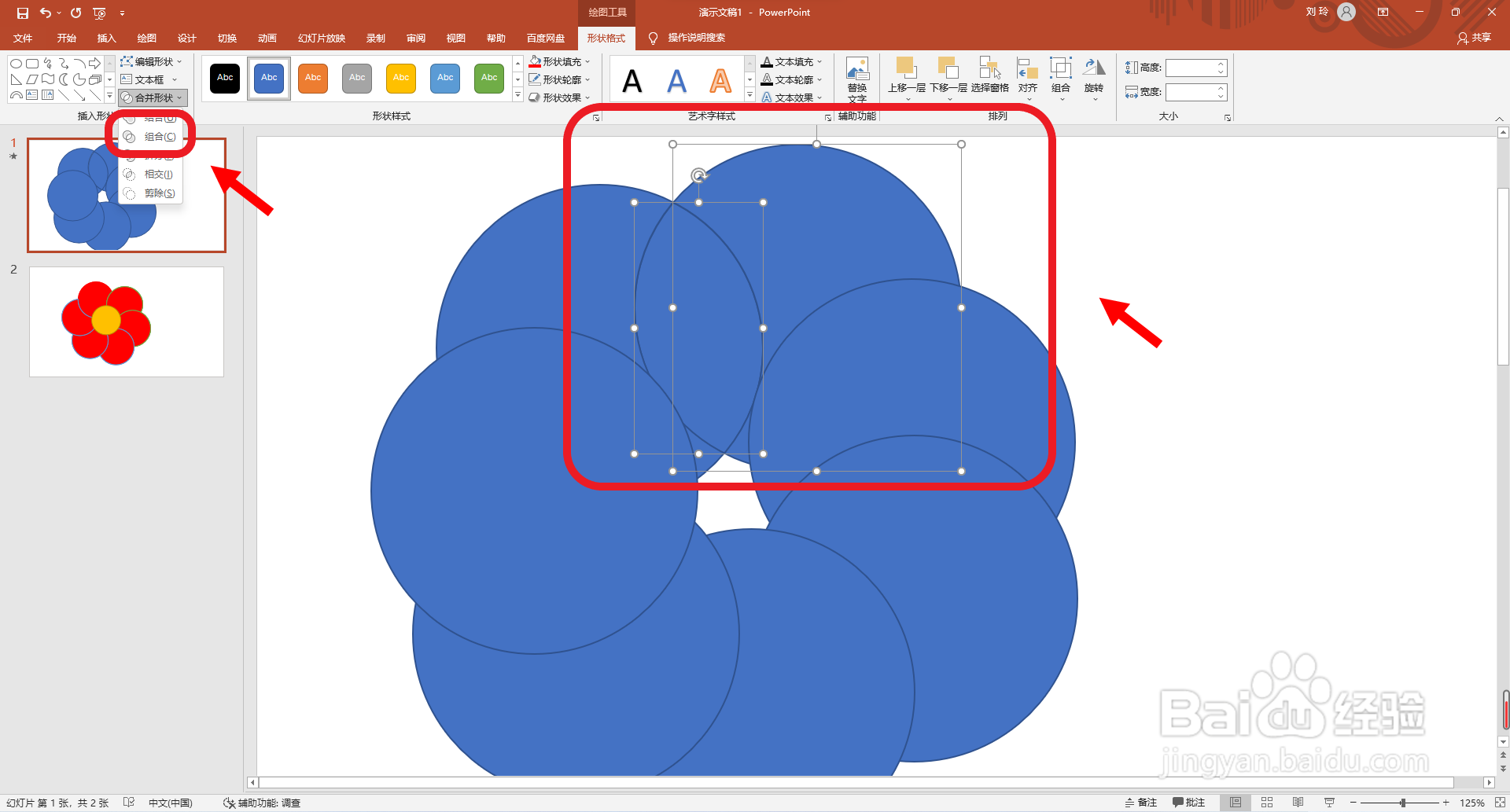Click the 辅助功能: 调查 accessibility status
This screenshot has width=1510, height=812.
262,803
